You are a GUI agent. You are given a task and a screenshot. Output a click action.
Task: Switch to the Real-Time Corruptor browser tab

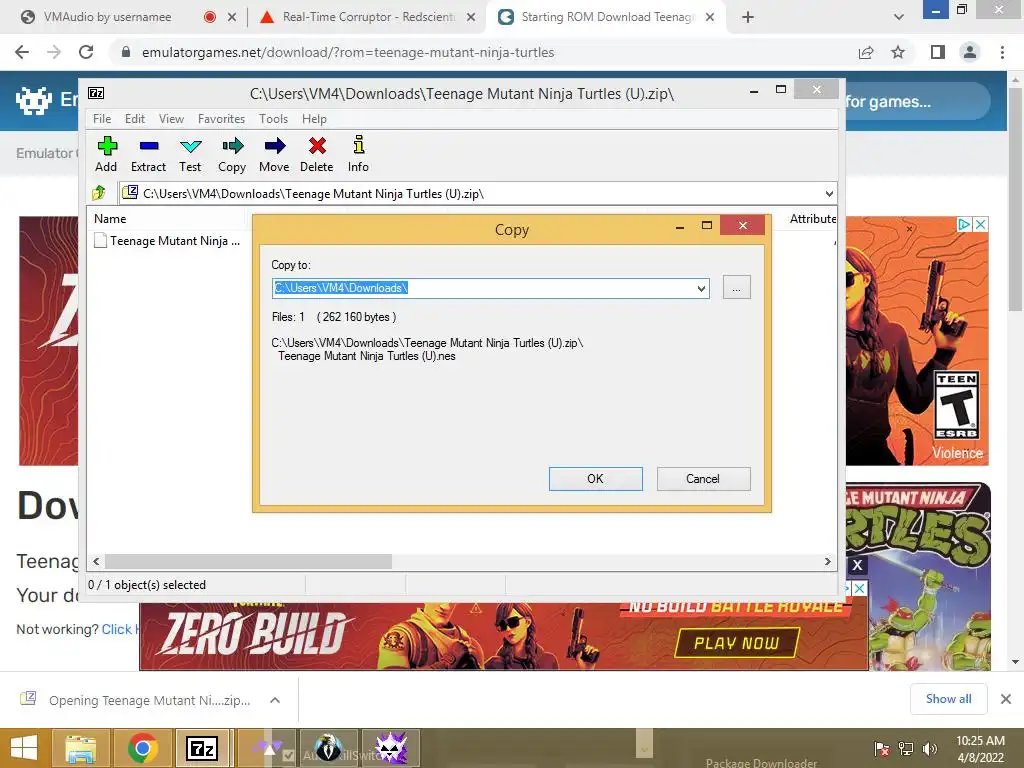click(x=368, y=17)
